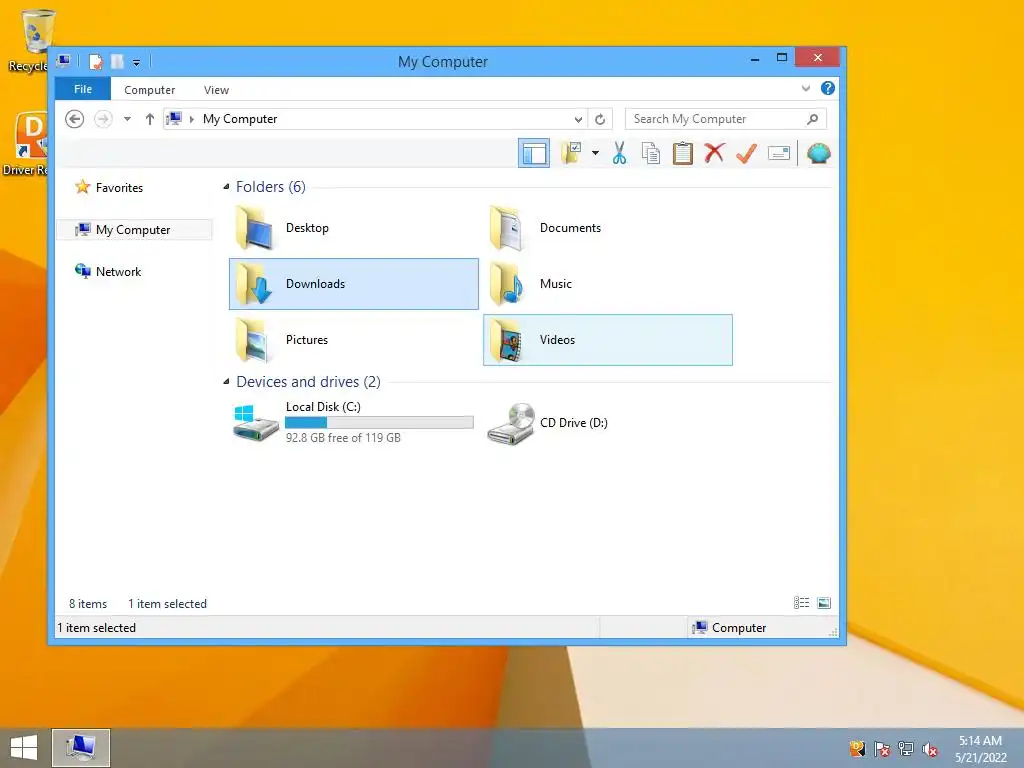Expand the address bar breadcrumb arrow

tap(191, 119)
